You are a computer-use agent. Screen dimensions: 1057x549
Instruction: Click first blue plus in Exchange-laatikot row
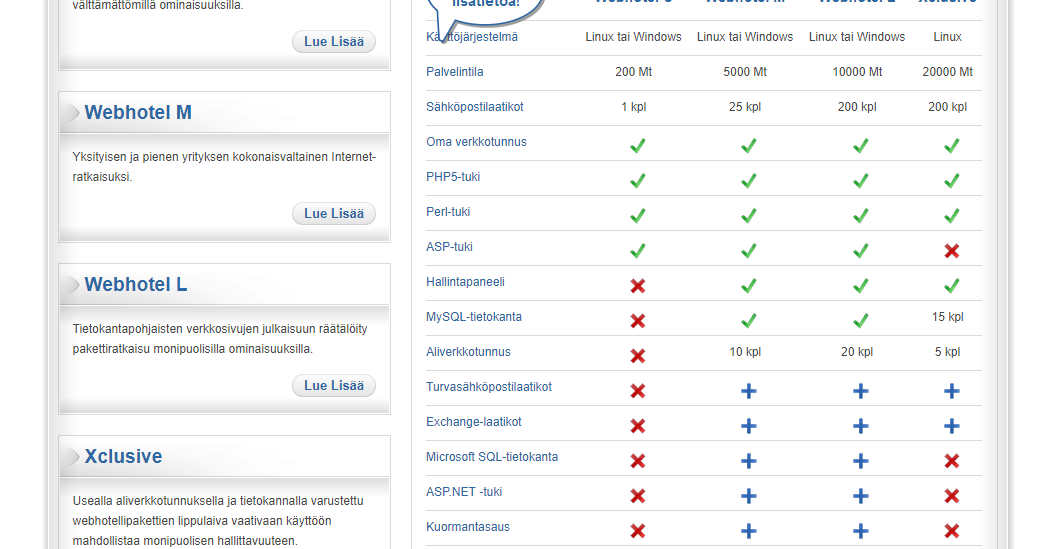(748, 426)
